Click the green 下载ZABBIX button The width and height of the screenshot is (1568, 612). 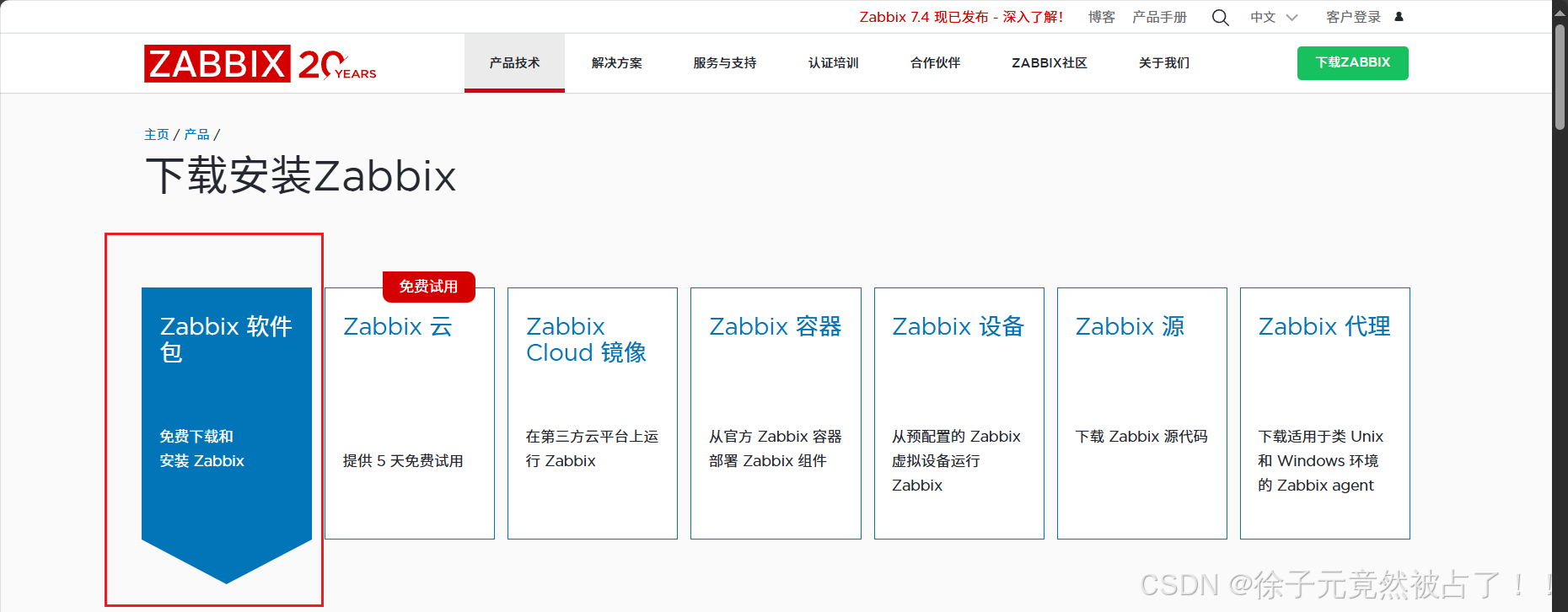click(x=1352, y=63)
